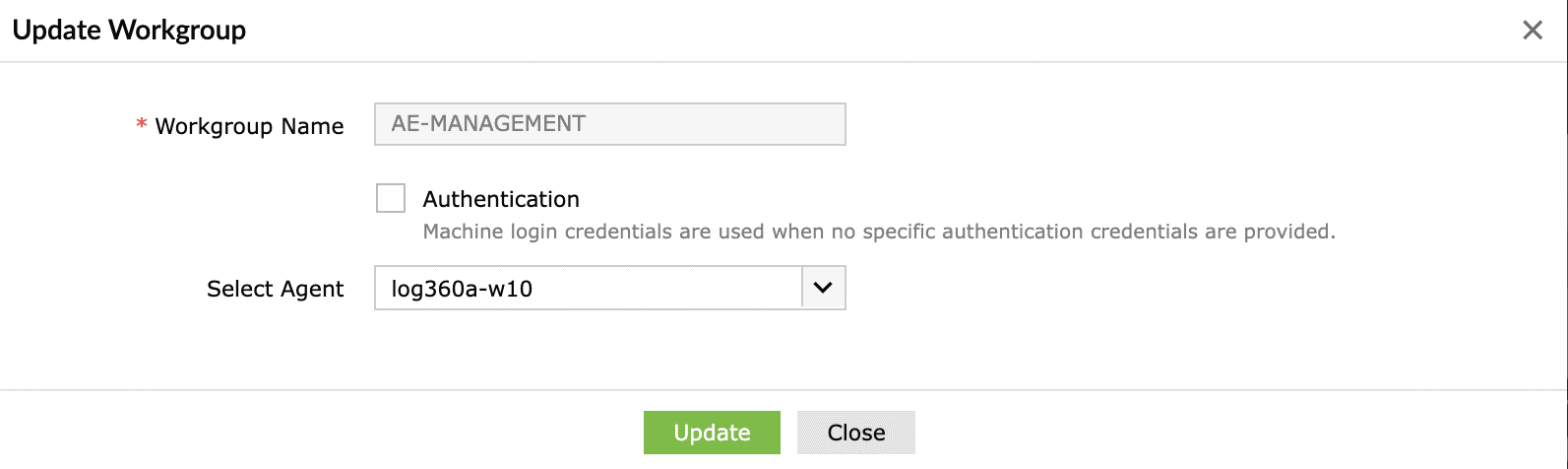Click the AE-MANAGEMENT text in the field
Viewport: 1568px width, 469px height.
[x=488, y=124]
